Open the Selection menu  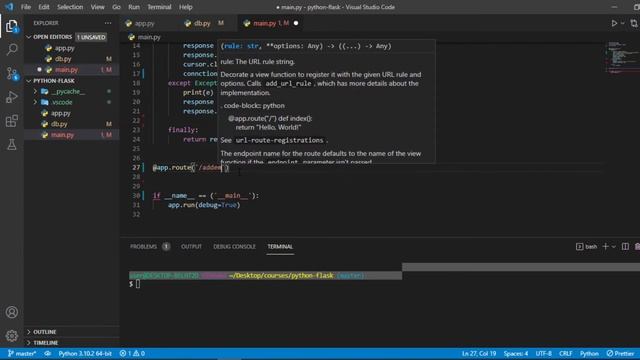tap(70, 7)
